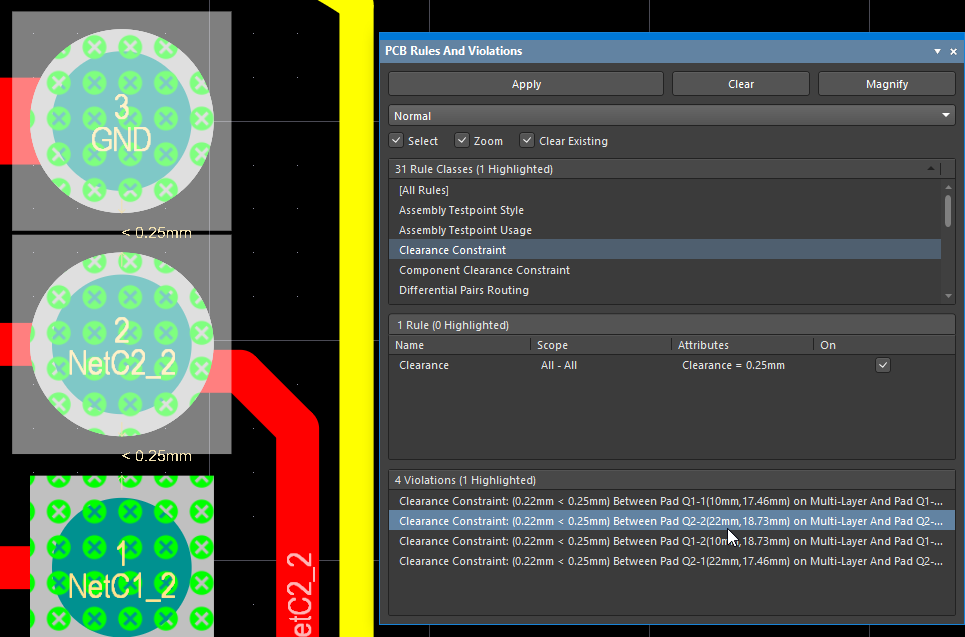The height and width of the screenshot is (637, 965).
Task: Open the panel options dropdown arrow in title bar
Action: click(938, 51)
